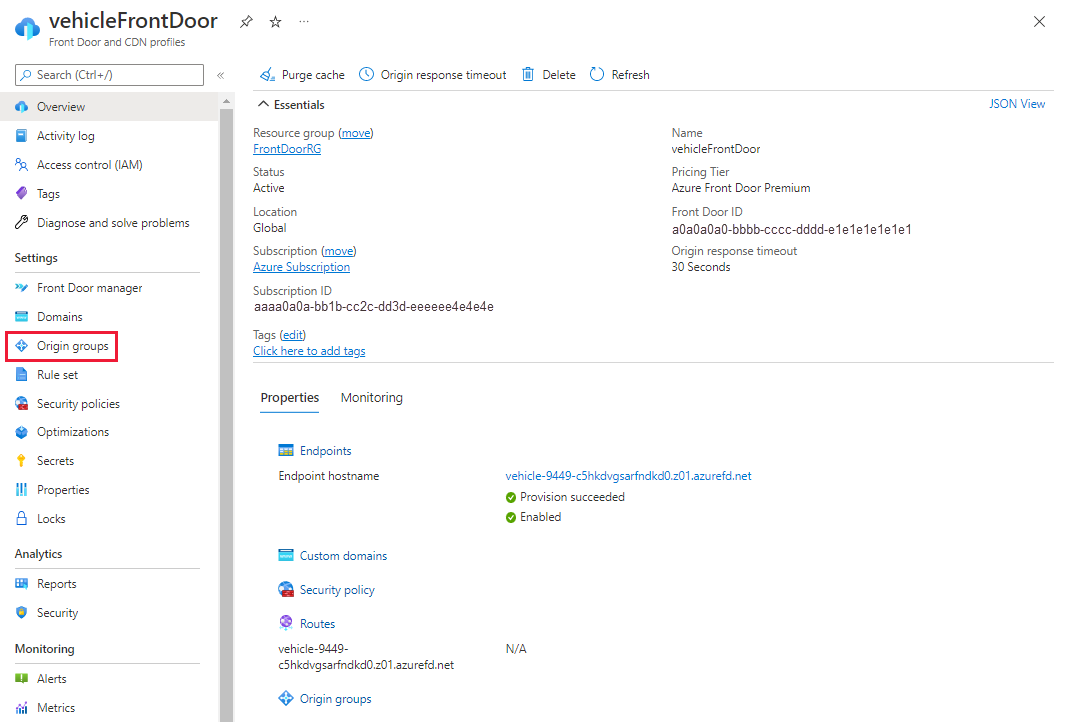The image size is (1071, 722).
Task: Open the more options ellipsis menu
Action: pyautogui.click(x=304, y=22)
